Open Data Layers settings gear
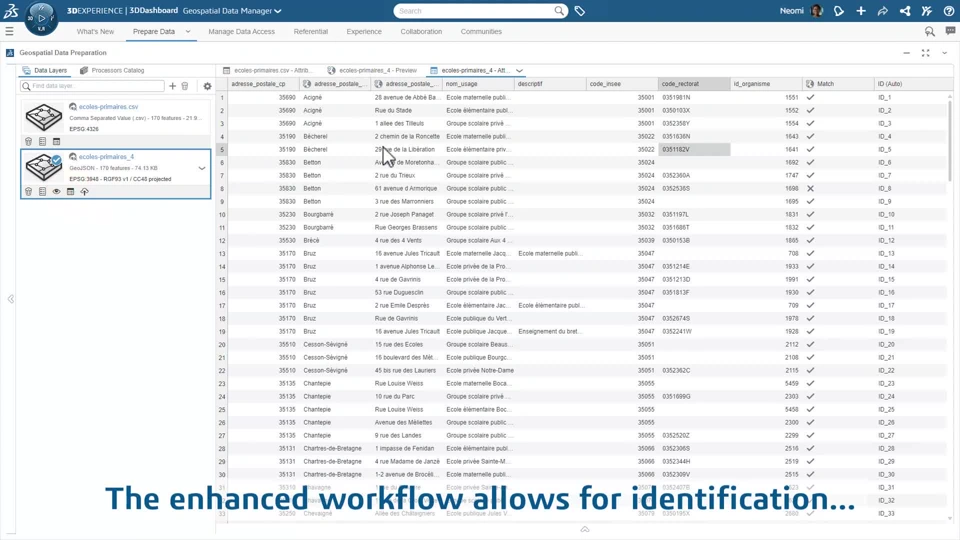Image resolution: width=960 pixels, height=540 pixels. (208, 86)
